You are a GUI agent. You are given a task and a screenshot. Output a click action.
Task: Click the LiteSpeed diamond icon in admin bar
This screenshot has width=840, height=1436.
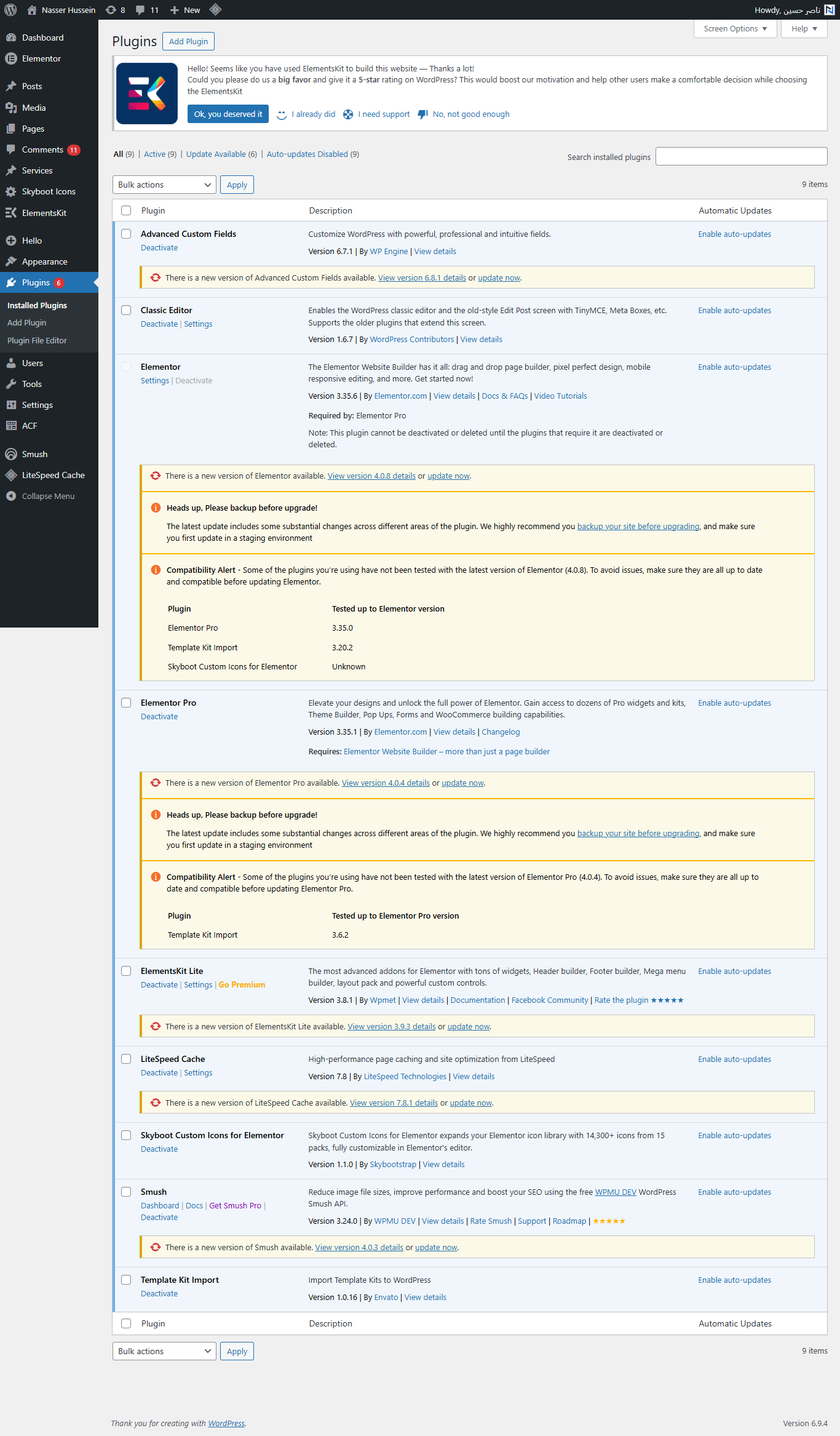tap(215, 10)
